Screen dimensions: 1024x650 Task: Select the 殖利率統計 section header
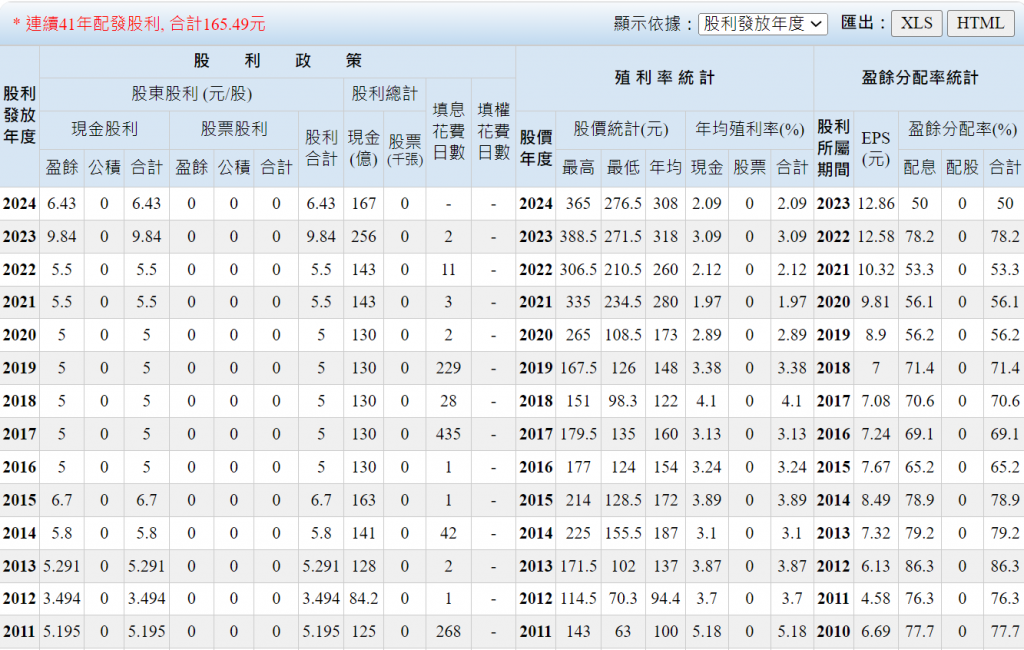[x=664, y=77]
